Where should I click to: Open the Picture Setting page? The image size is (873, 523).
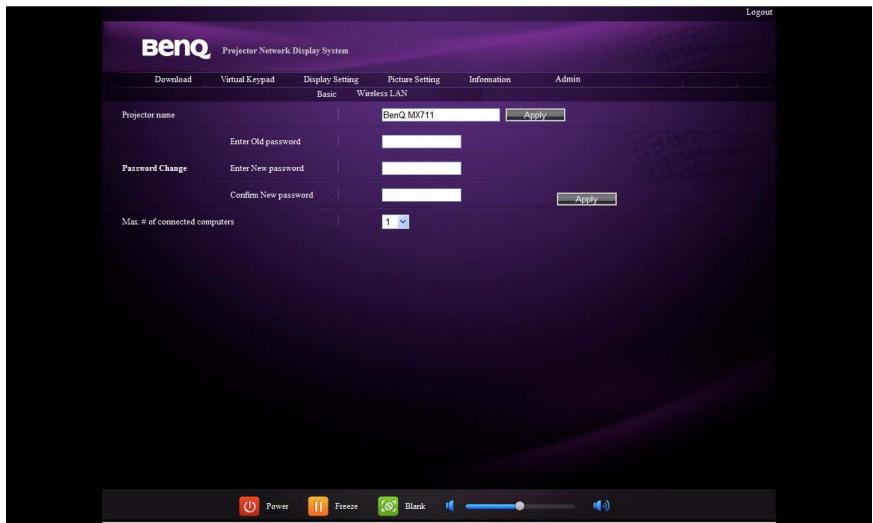[414, 80]
